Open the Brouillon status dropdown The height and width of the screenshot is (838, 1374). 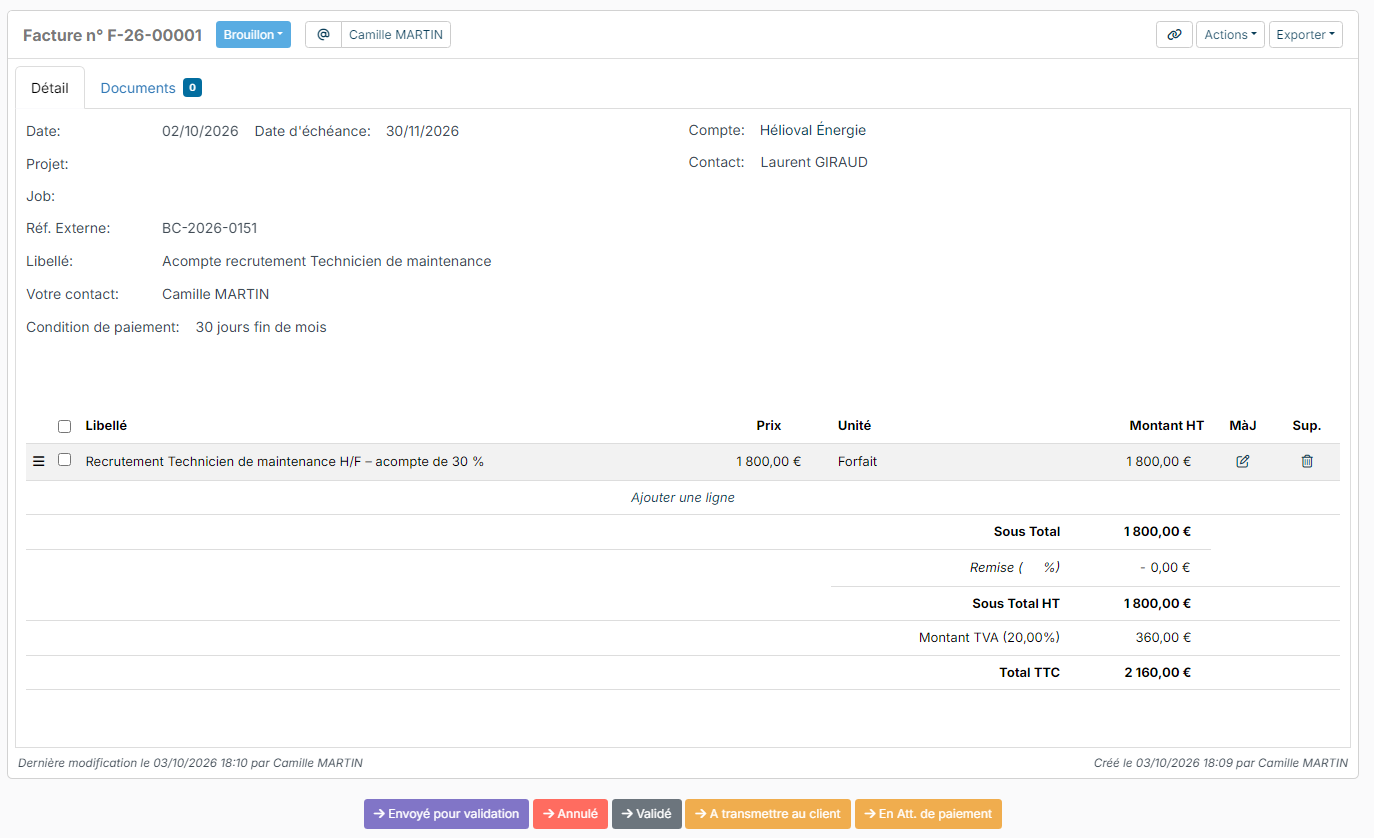253,35
